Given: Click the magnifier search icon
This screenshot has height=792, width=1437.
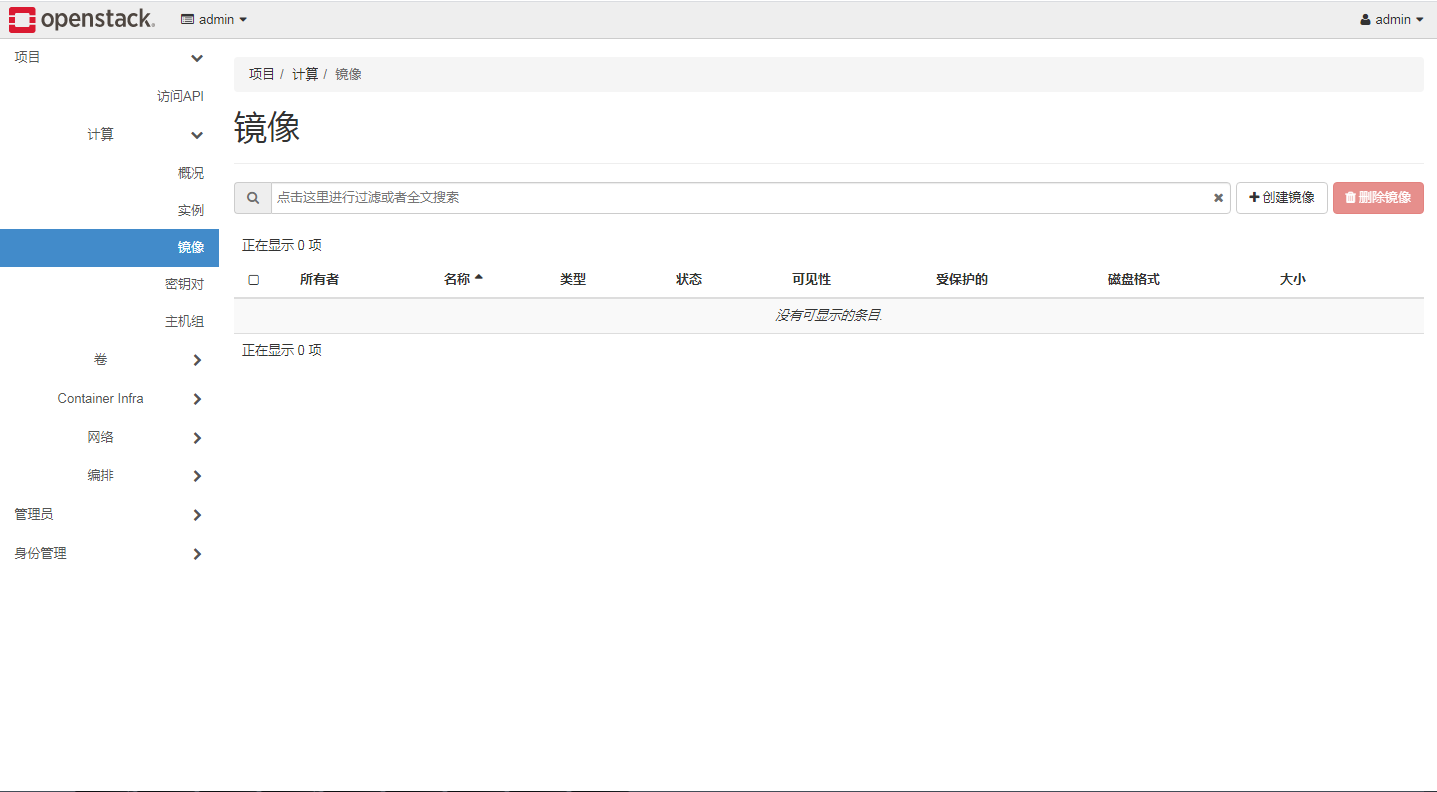Looking at the screenshot, I should tap(253, 198).
